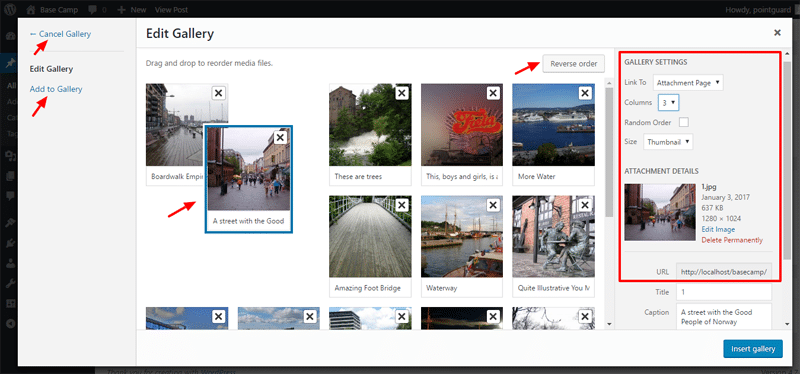Click the plus New icon in admin bar

pos(121,10)
